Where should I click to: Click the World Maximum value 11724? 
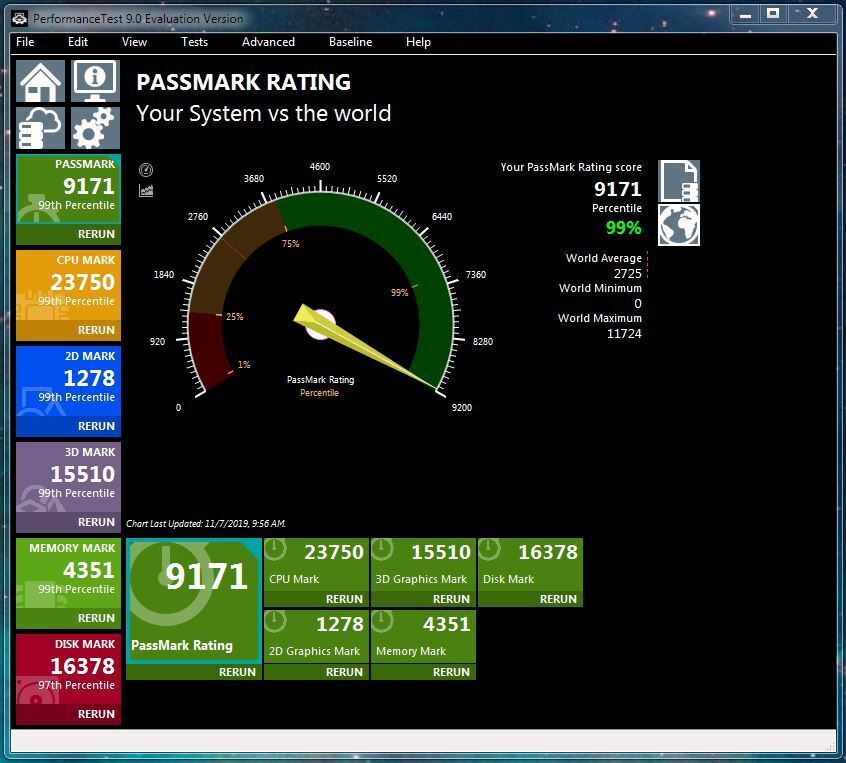(x=624, y=333)
